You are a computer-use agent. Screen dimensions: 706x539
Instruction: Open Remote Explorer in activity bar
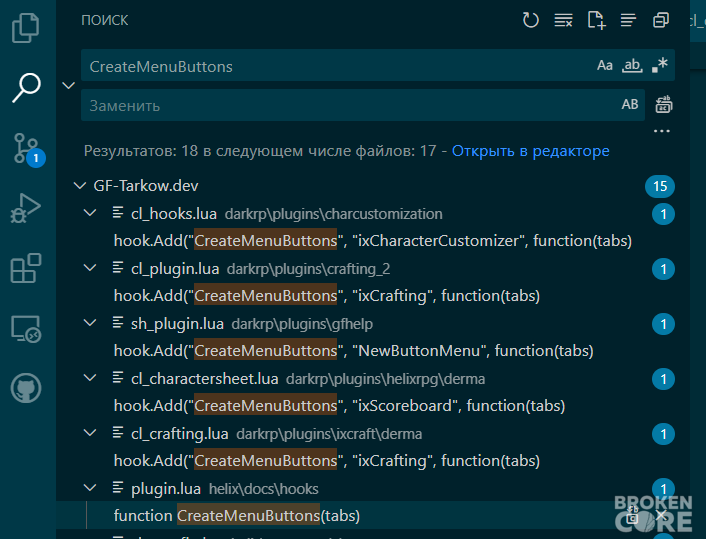coord(26,329)
